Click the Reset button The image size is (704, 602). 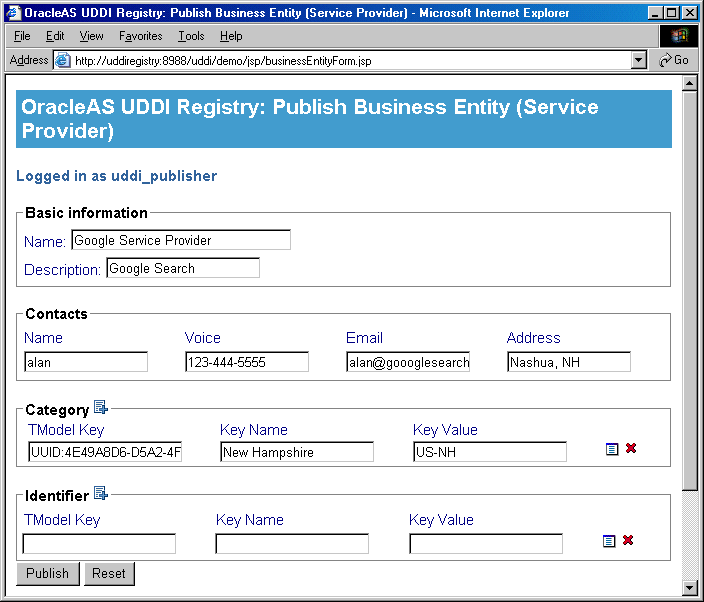pos(109,574)
